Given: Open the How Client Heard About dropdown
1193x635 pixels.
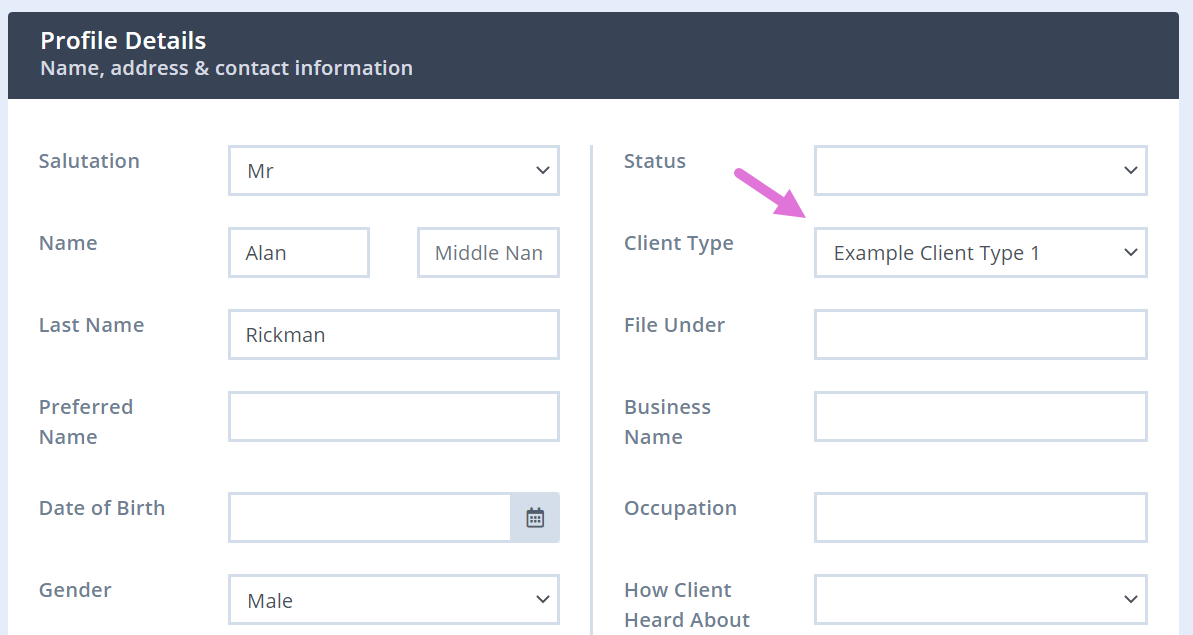Looking at the screenshot, I should tap(979, 599).
